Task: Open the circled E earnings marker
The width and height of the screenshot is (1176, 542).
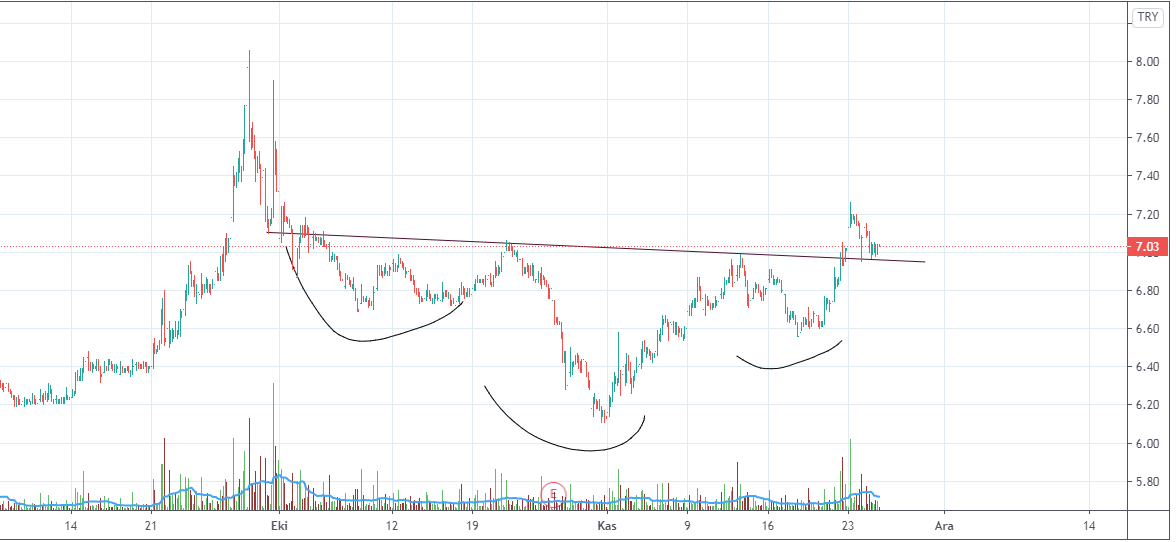Action: (554, 493)
